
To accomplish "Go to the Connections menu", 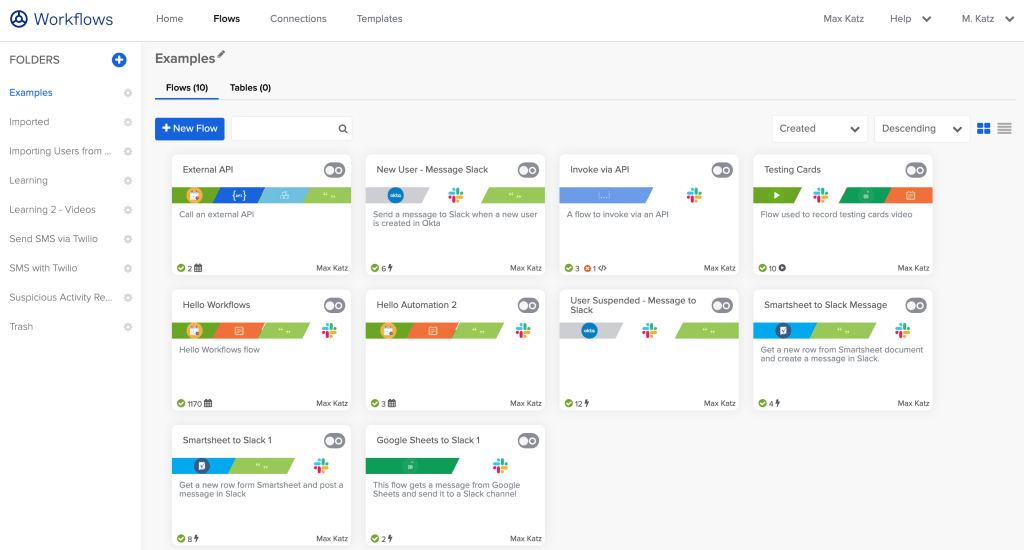I will [298, 19].
